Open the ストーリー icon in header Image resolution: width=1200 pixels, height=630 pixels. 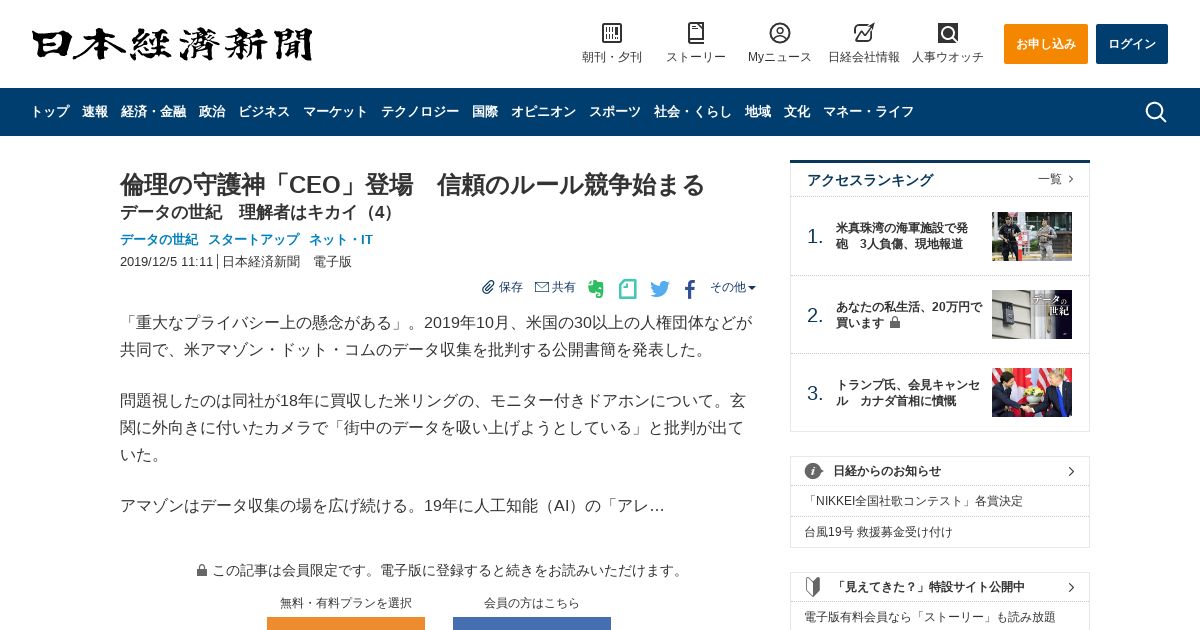pos(696,33)
